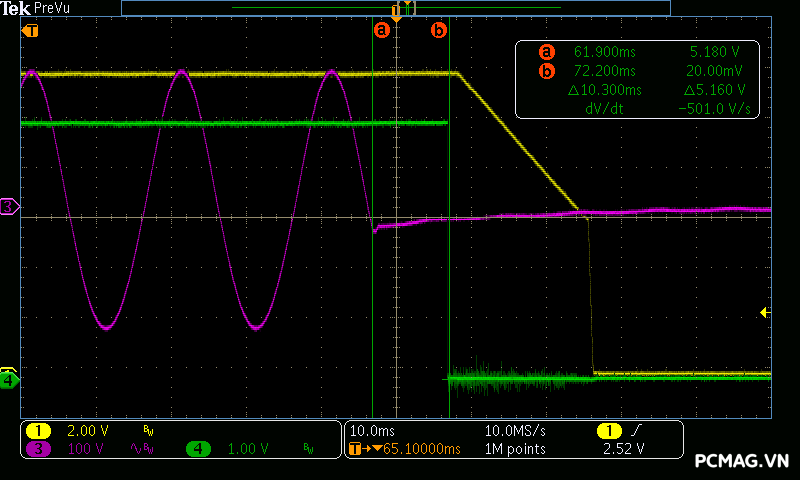Open the PCMAG.VN watermark link

[742, 461]
